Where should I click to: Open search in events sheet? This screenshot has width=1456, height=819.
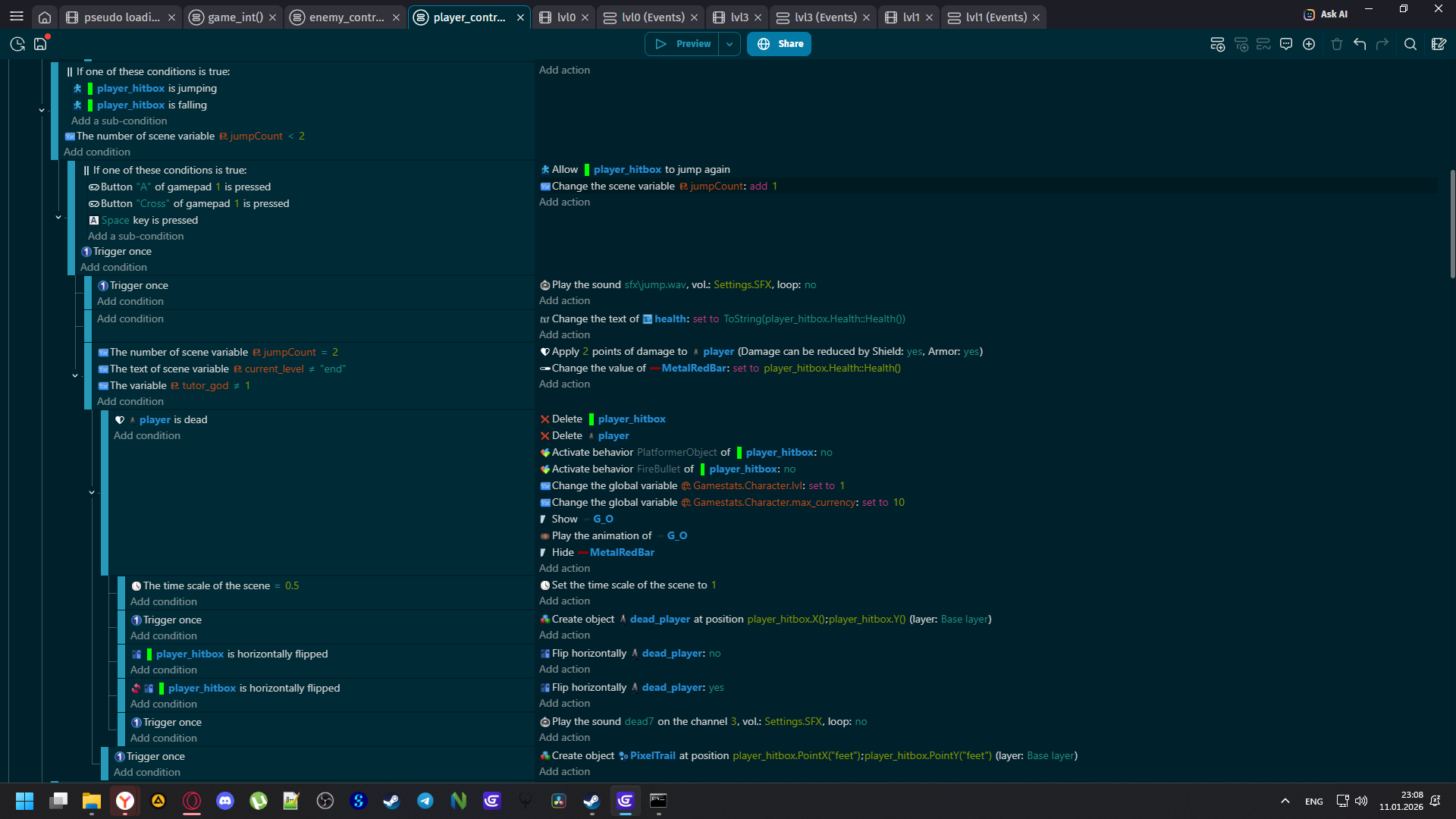(x=1410, y=44)
